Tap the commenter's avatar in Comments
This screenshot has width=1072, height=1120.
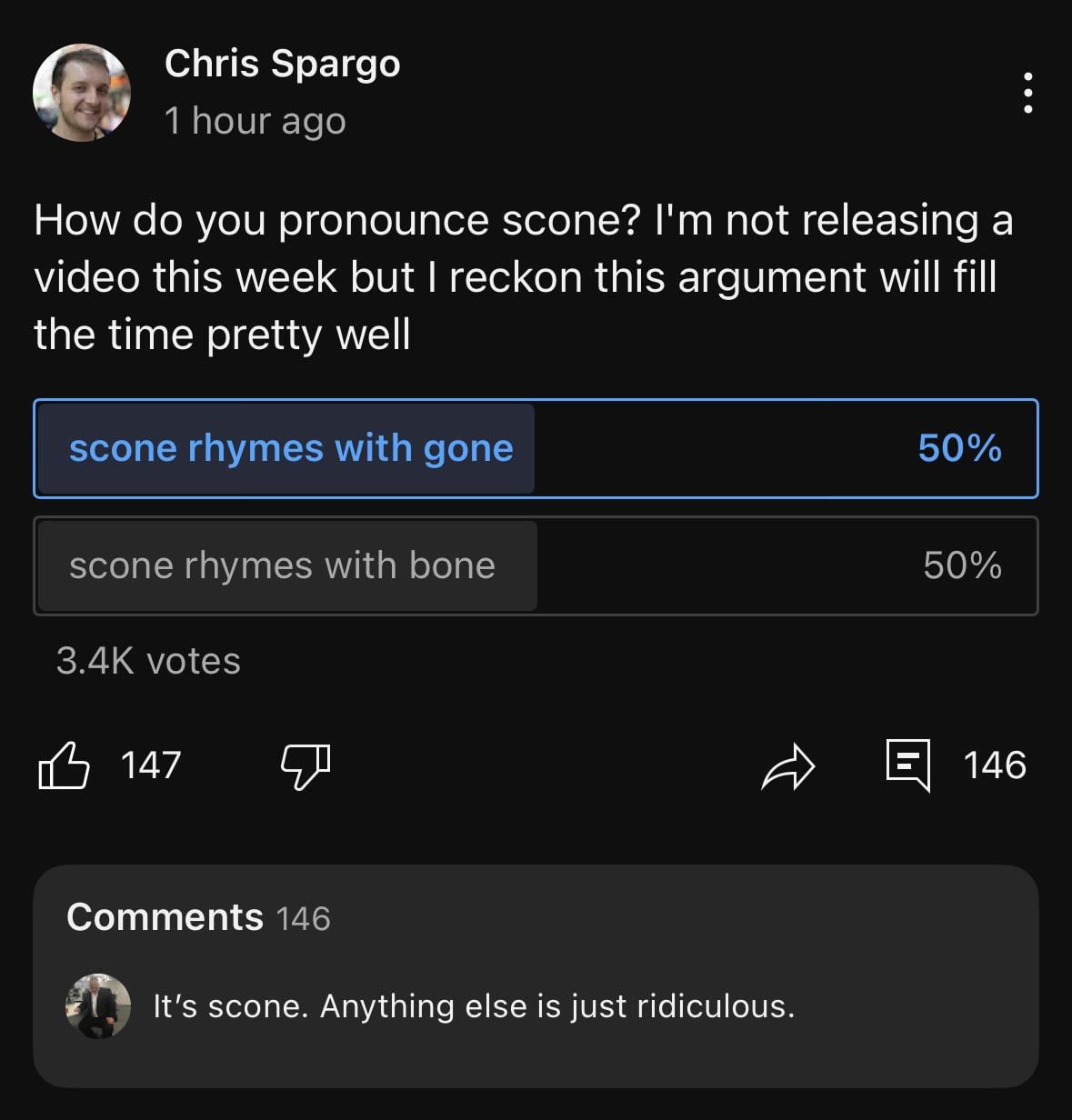coord(98,1006)
